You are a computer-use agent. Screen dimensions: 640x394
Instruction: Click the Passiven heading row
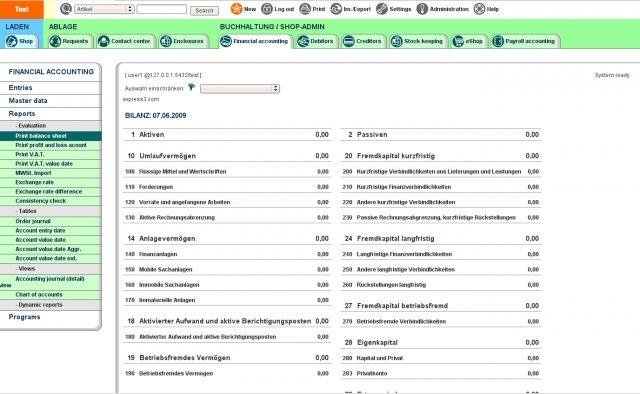click(441, 135)
